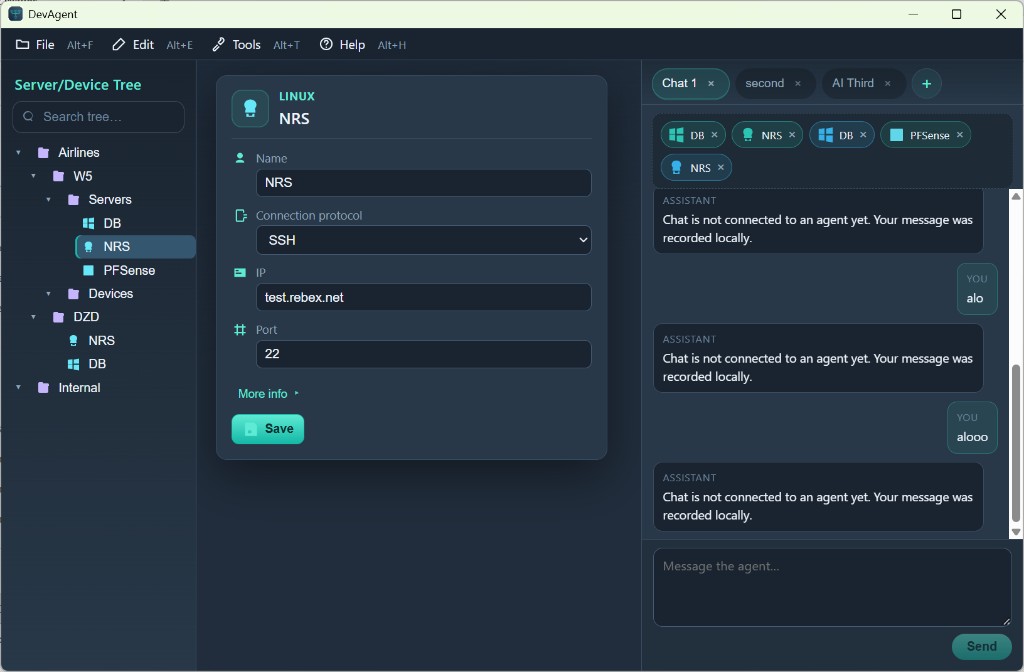1024x672 pixels.
Task: Click the large Linux penguin header icon
Action: point(250,108)
